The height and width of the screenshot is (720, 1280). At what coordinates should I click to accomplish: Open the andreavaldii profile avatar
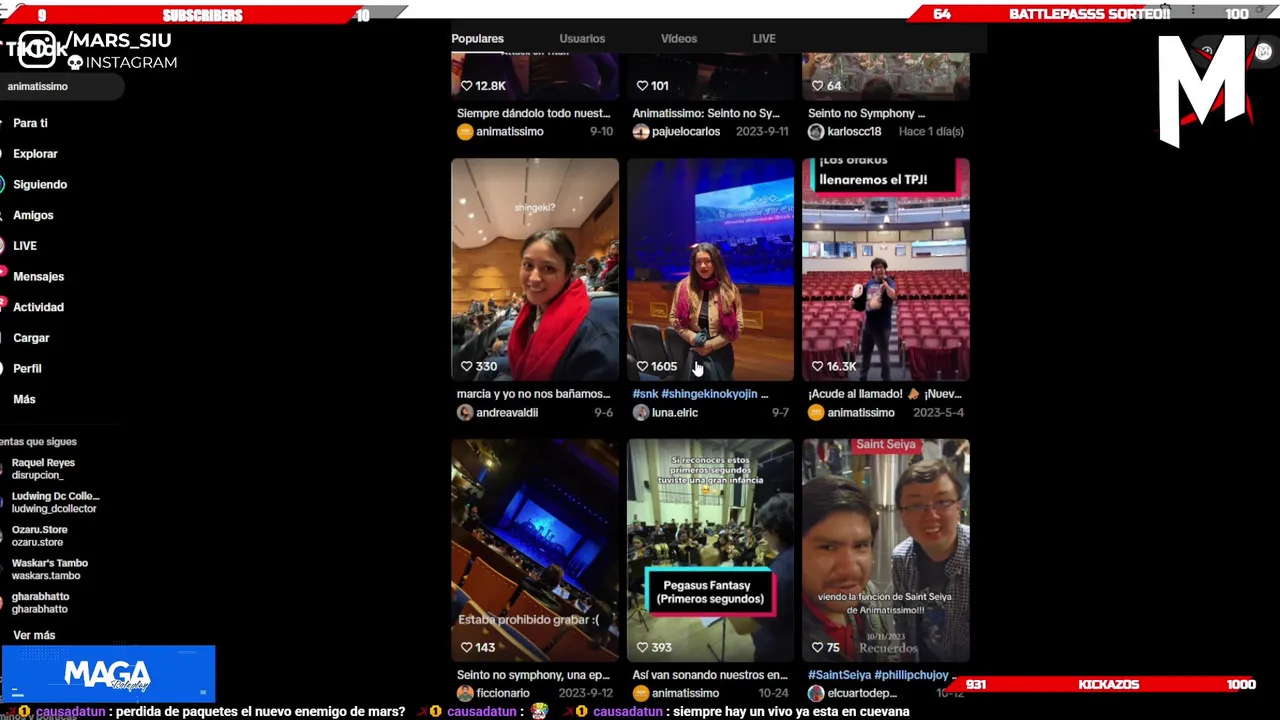[x=465, y=412]
